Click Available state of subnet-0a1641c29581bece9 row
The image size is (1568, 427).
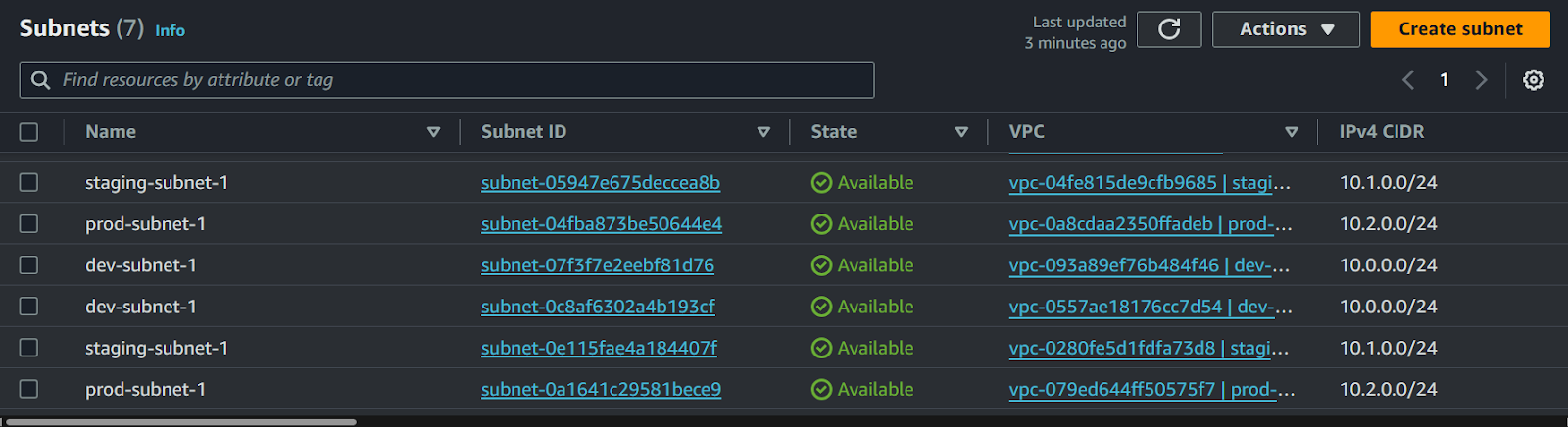tap(862, 389)
